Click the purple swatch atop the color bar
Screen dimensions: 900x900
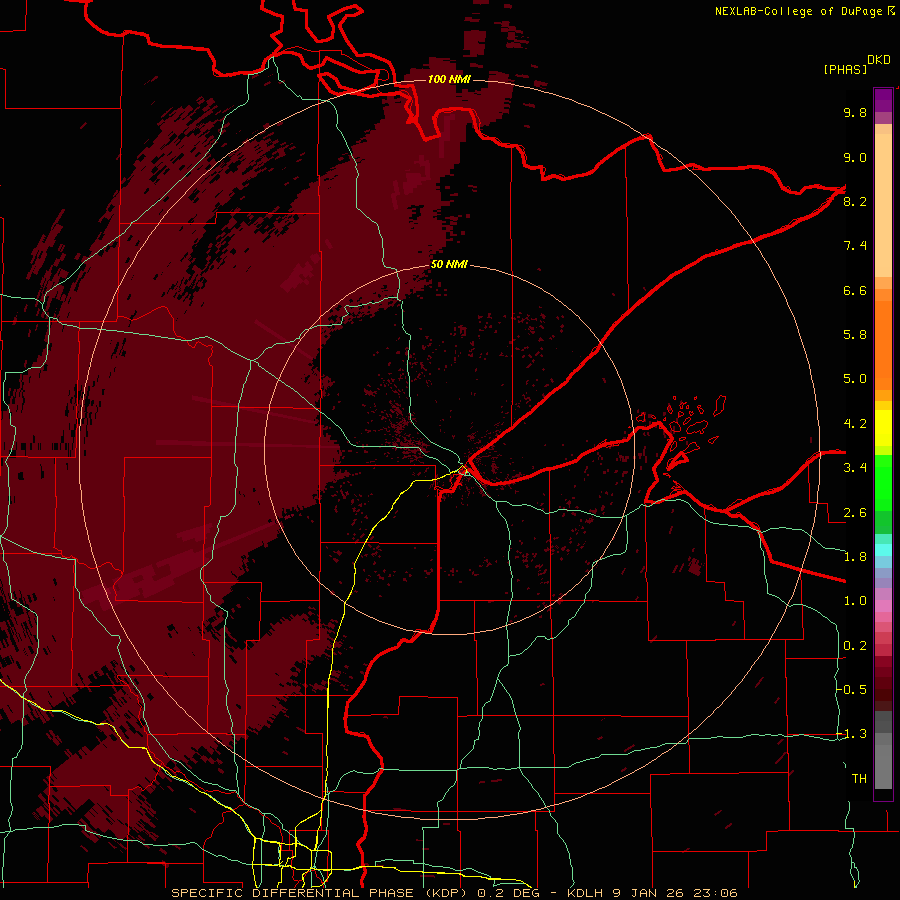coord(883,100)
